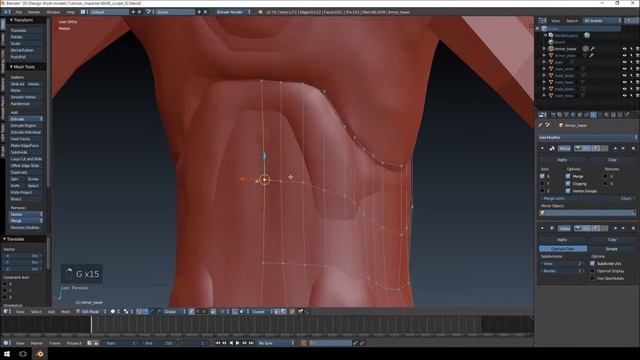Click the Subsurf modifier type icon
Viewport: 640px width, 360px height.
tap(552, 228)
